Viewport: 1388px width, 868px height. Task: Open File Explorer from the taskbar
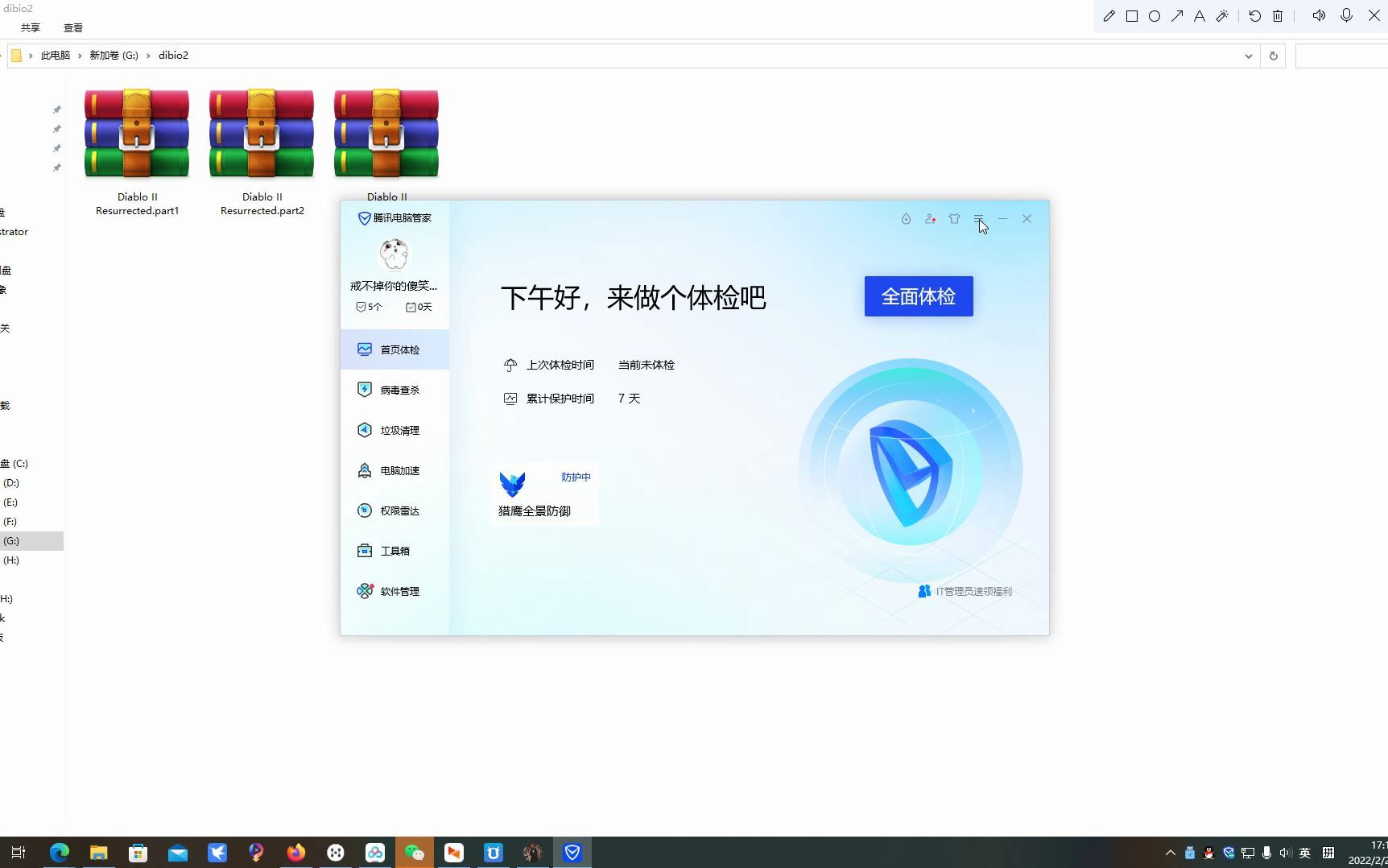click(99, 852)
